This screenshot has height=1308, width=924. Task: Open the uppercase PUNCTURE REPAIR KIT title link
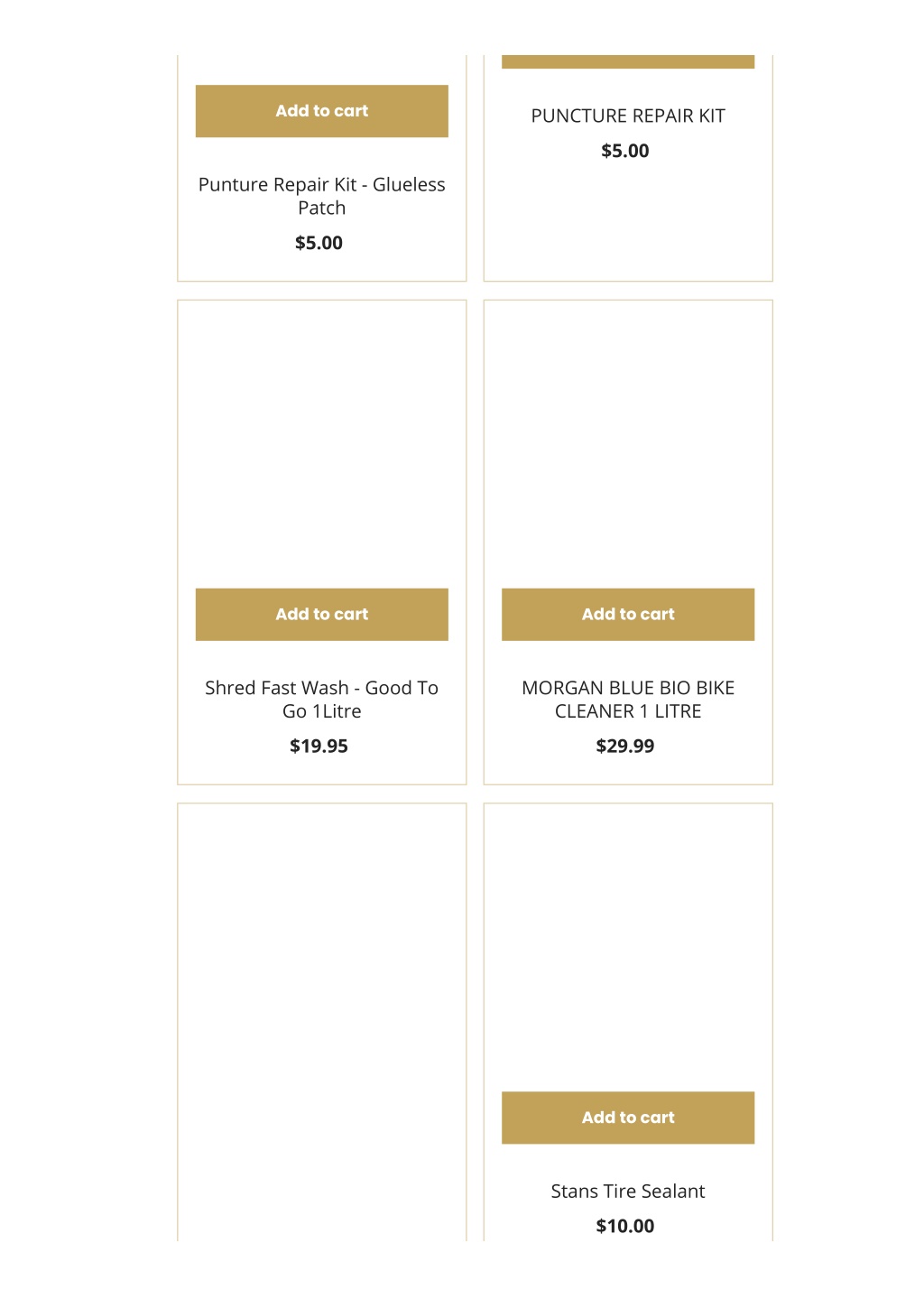(628, 116)
